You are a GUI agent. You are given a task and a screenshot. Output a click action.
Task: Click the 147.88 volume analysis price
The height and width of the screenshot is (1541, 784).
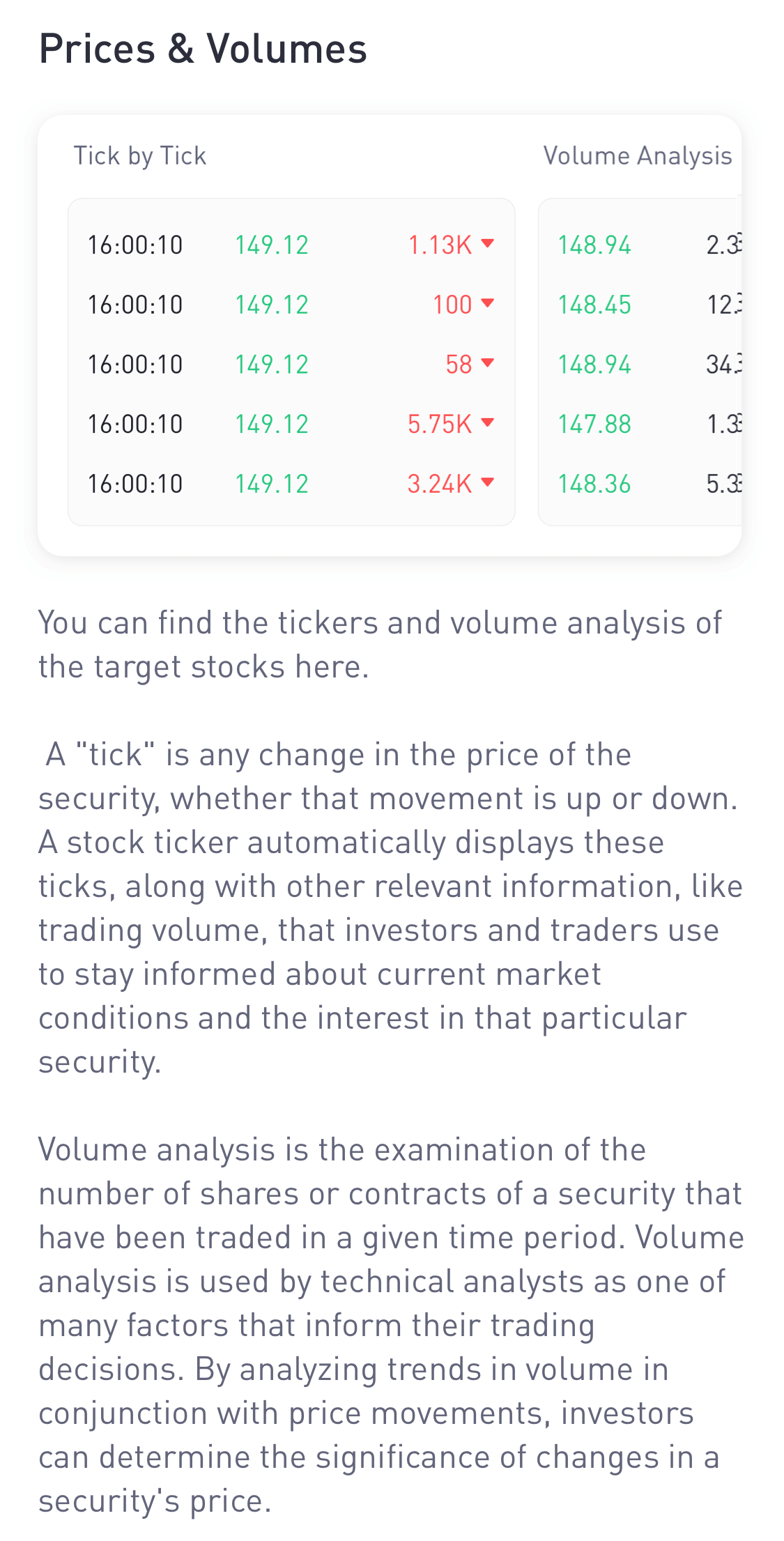click(x=594, y=424)
